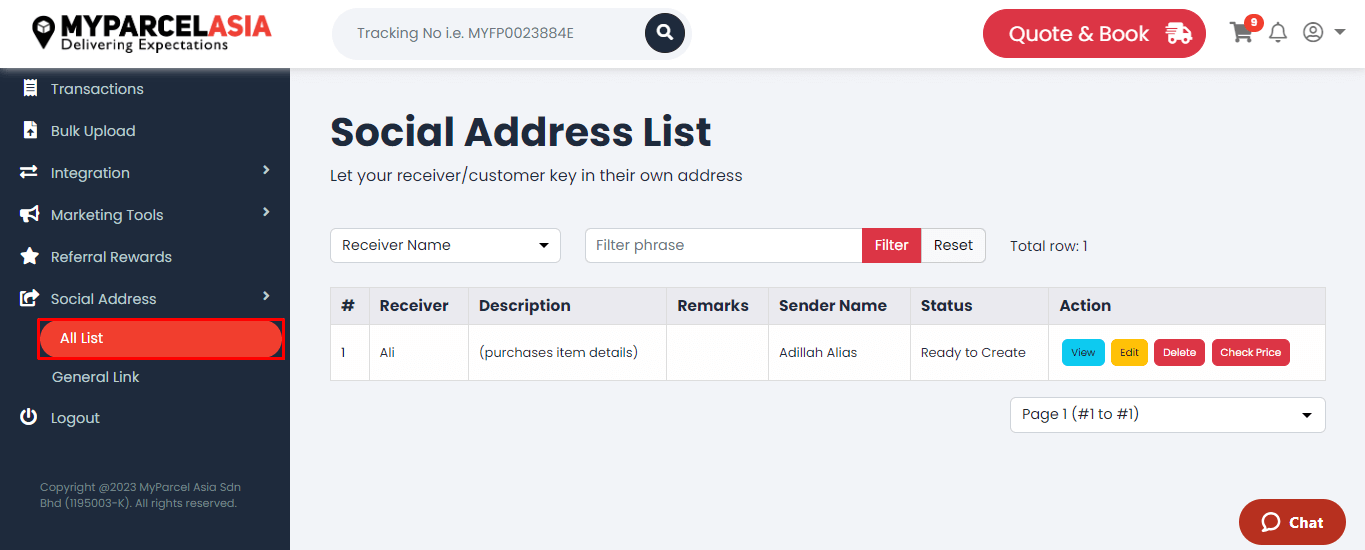Image resolution: width=1365 pixels, height=550 pixels.
Task: Click the Logout power icon
Action: pos(29,417)
